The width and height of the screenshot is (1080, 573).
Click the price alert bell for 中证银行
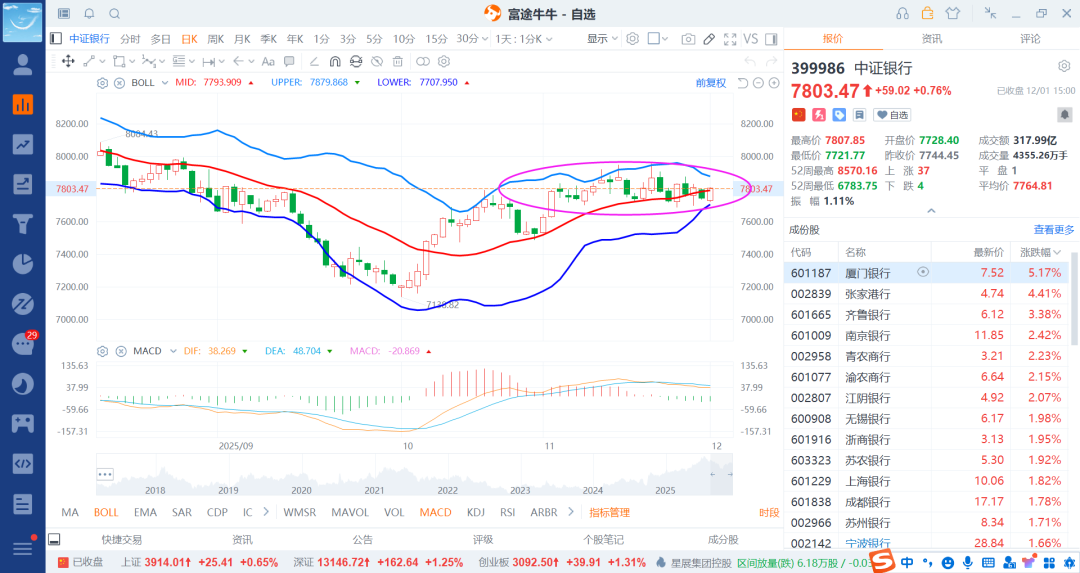click(88, 14)
